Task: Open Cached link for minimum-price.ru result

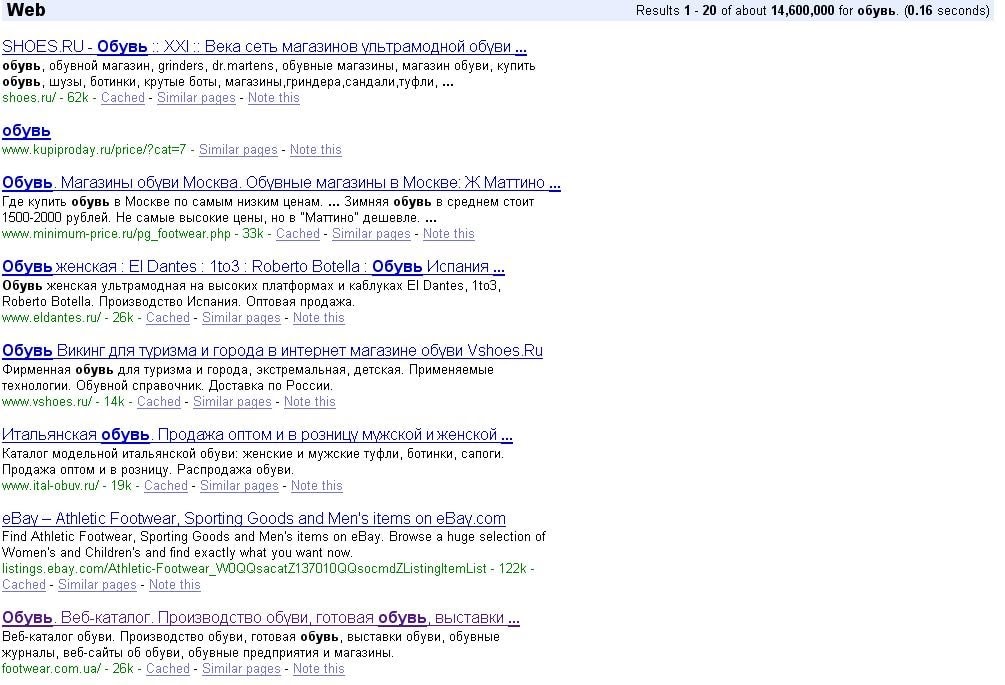Action: [297, 233]
